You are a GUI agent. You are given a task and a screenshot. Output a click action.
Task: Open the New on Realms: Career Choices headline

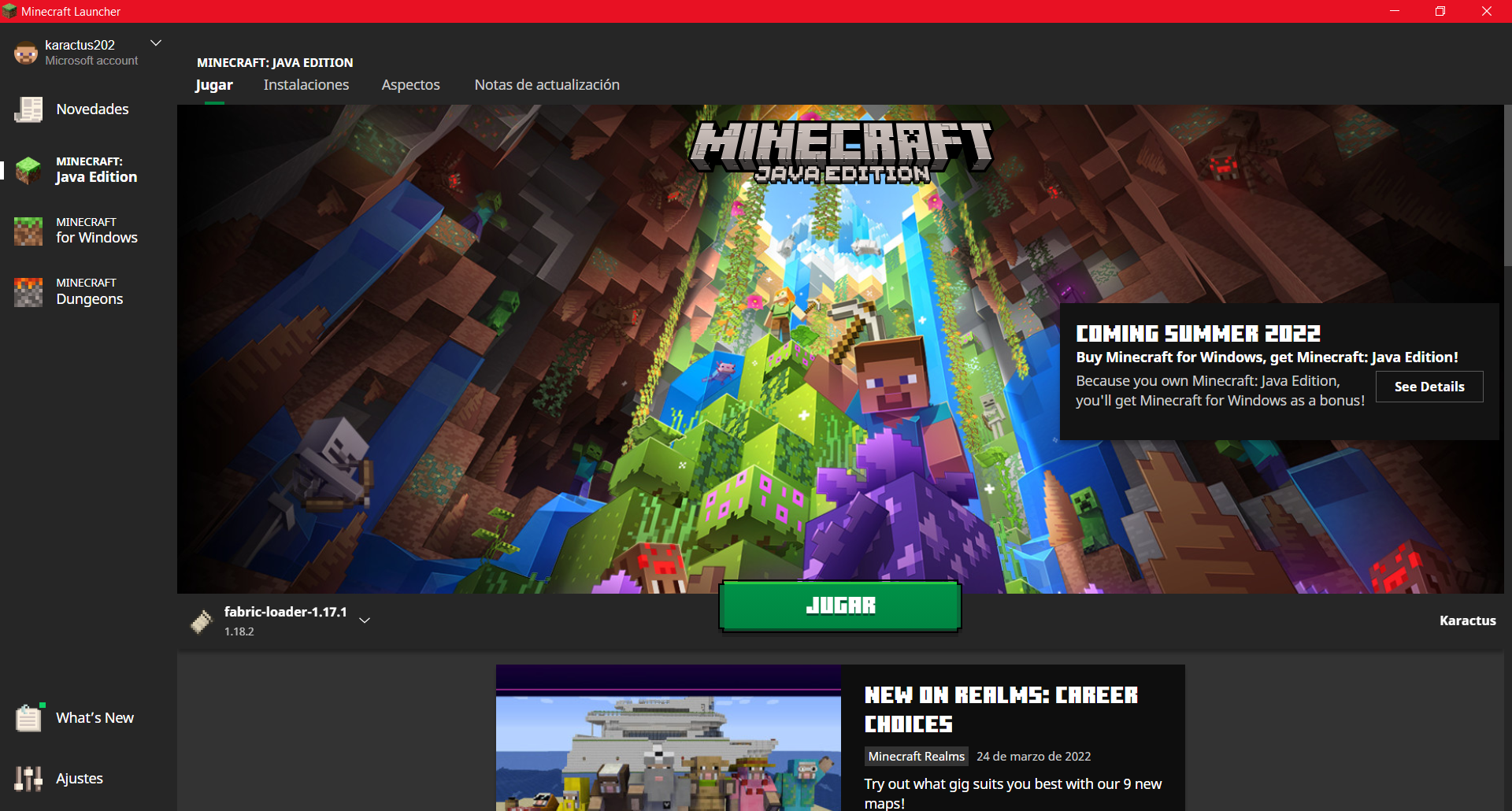tap(1002, 709)
